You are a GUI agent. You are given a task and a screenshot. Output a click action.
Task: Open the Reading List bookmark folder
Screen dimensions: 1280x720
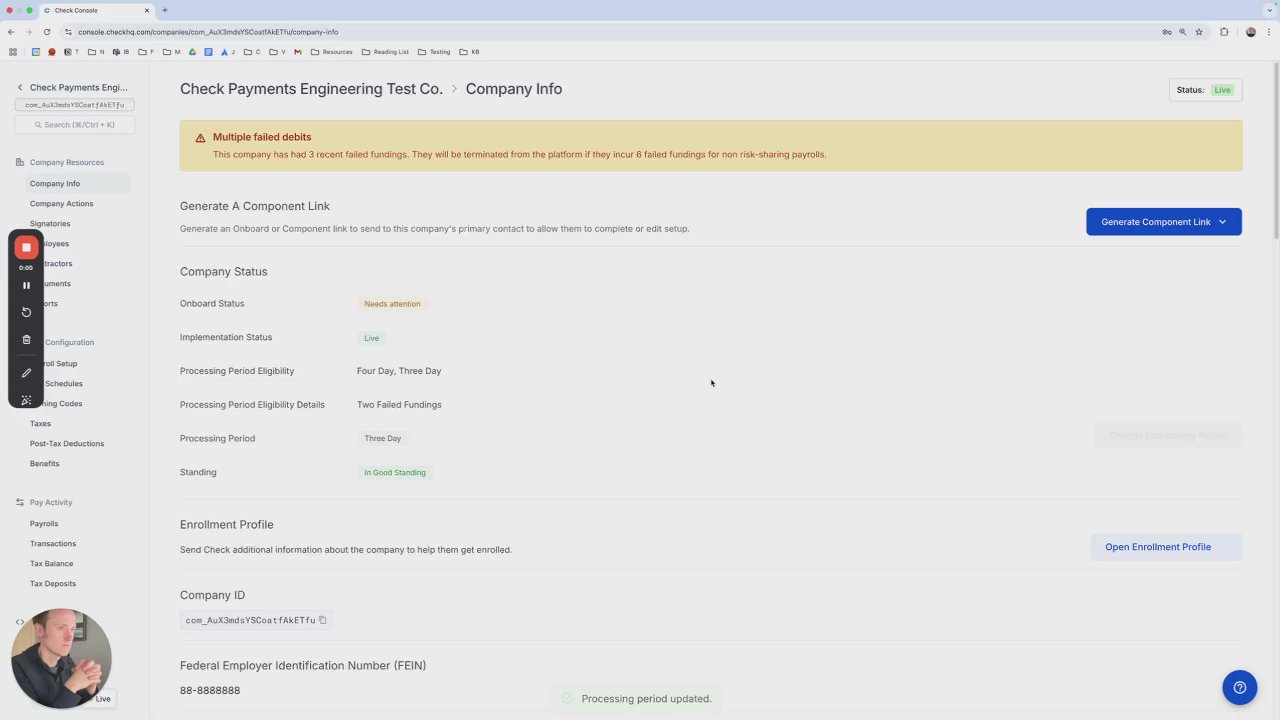tap(385, 52)
